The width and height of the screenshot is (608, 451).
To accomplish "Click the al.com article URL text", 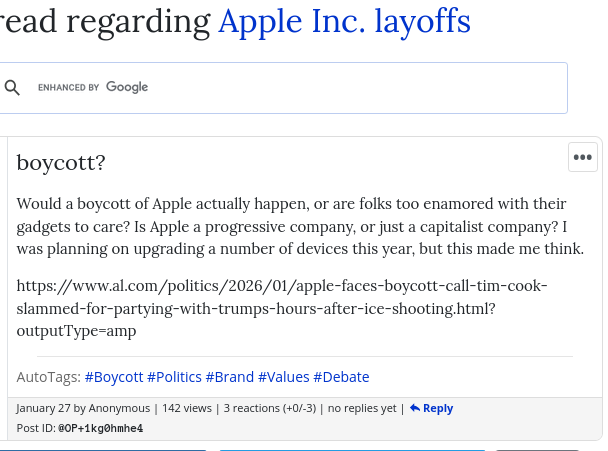I will (282, 308).
